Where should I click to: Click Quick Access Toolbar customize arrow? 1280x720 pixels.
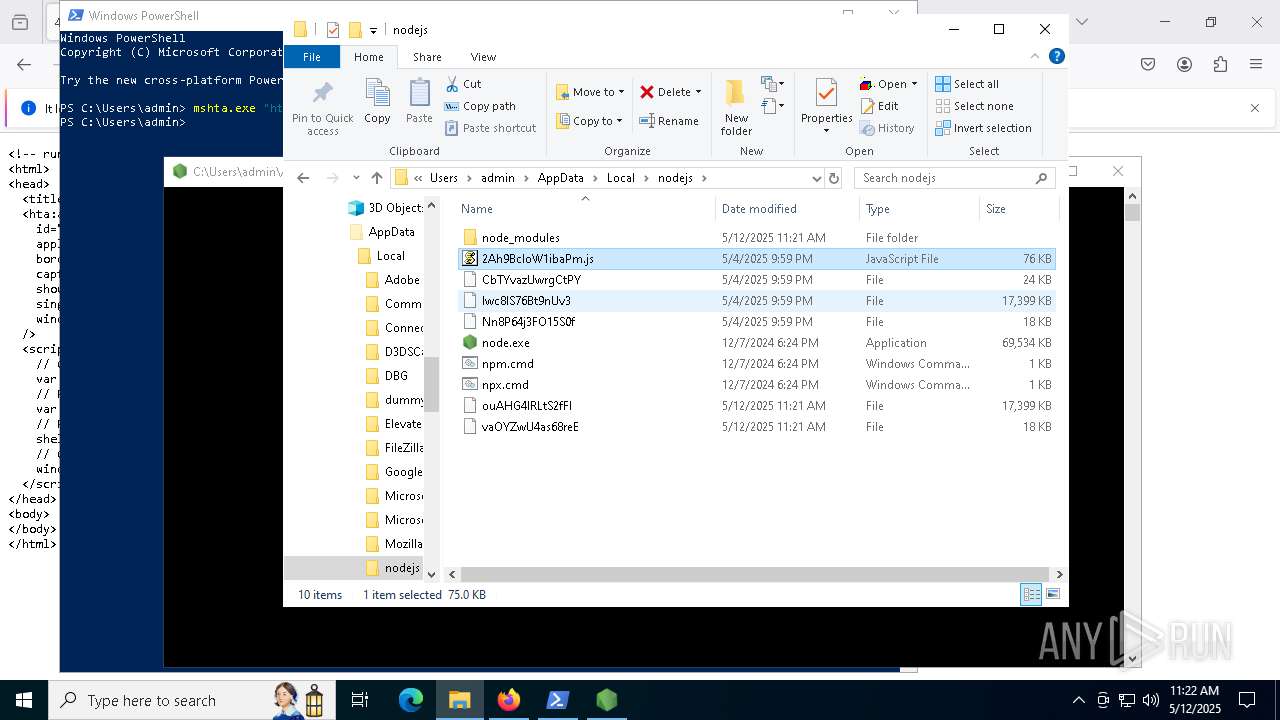pos(373,31)
